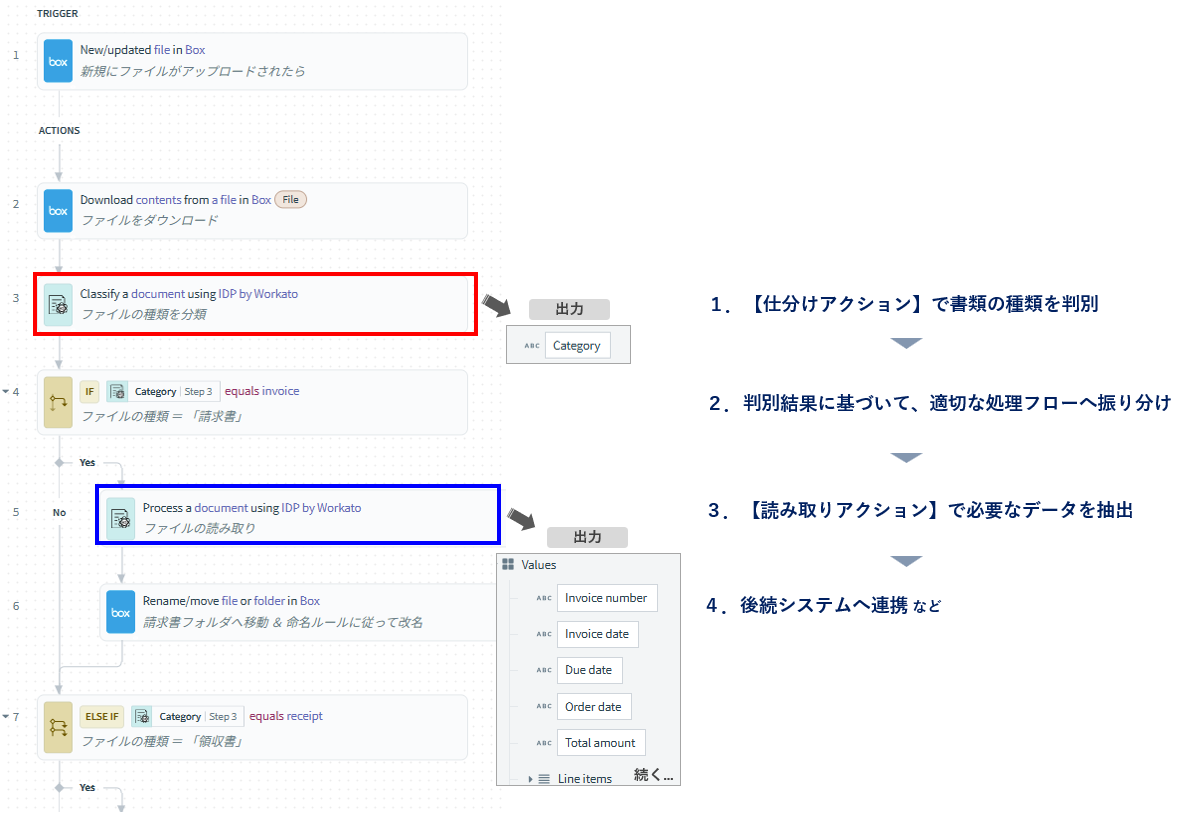Collapse IF step 4 using its arrow
Image resolution: width=1185 pixels, height=817 pixels.
6,391
